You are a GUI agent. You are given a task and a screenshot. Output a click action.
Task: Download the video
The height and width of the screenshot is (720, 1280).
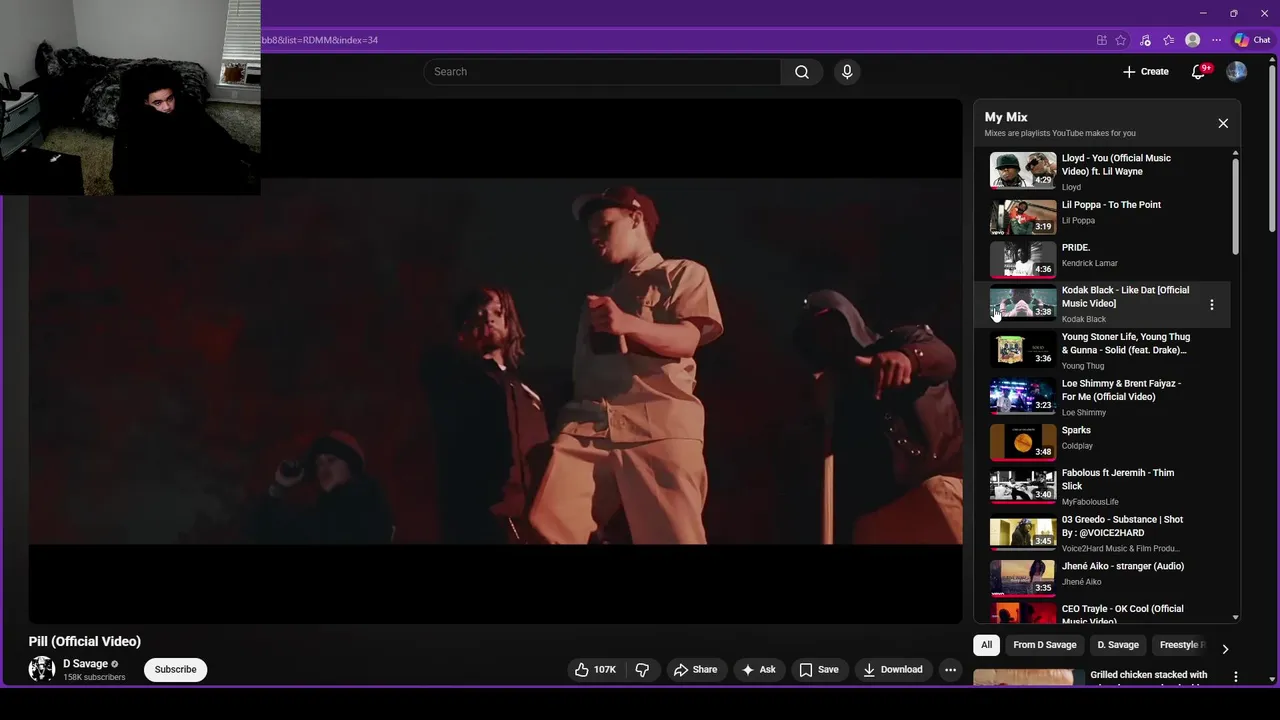[893, 670]
